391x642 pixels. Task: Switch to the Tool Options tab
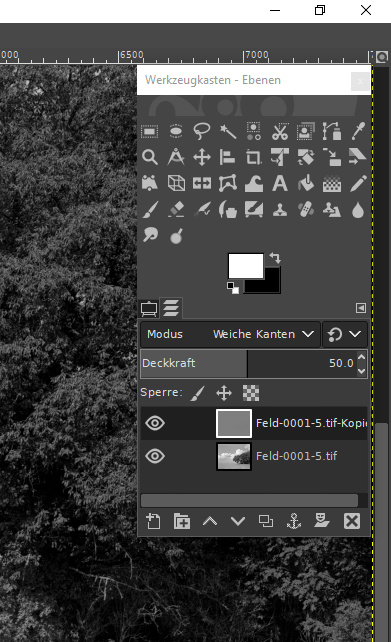coord(149,309)
